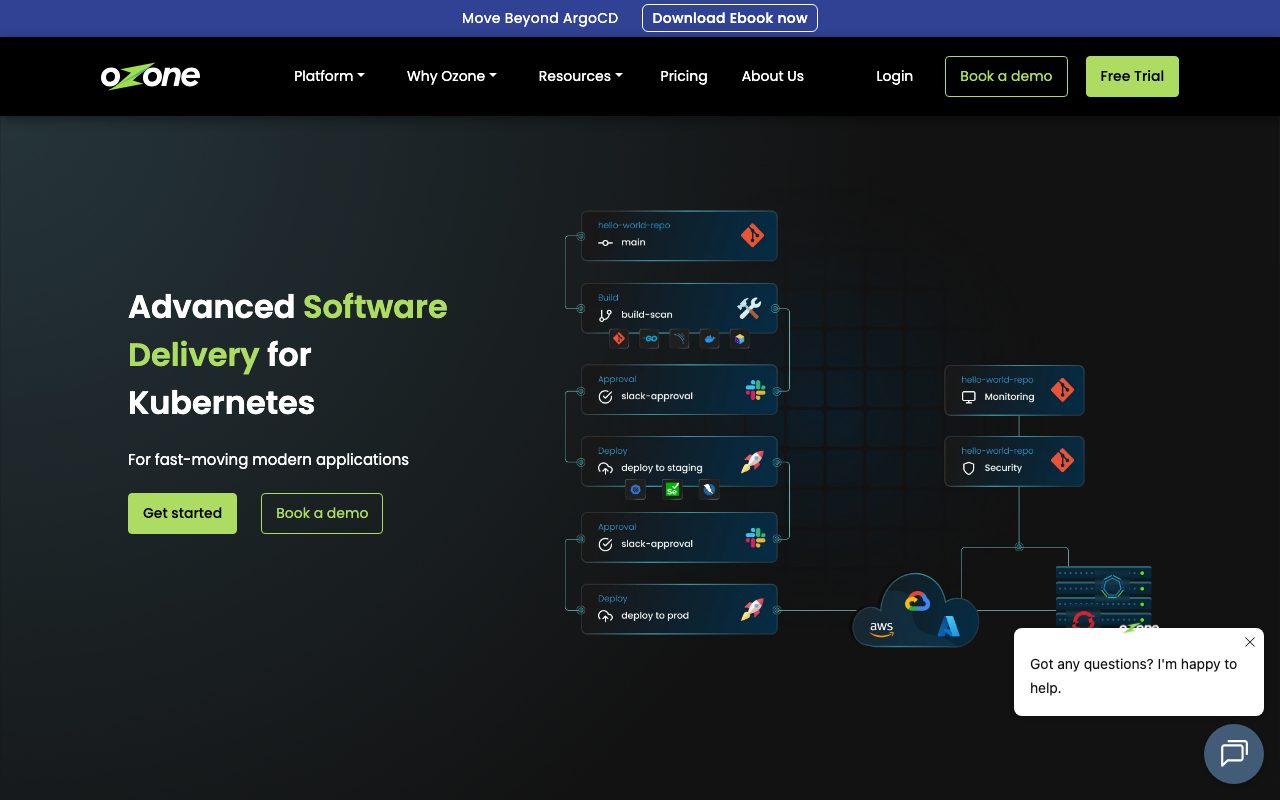The width and height of the screenshot is (1280, 800).
Task: Expand the Why Ozone dropdown menu
Action: point(452,76)
